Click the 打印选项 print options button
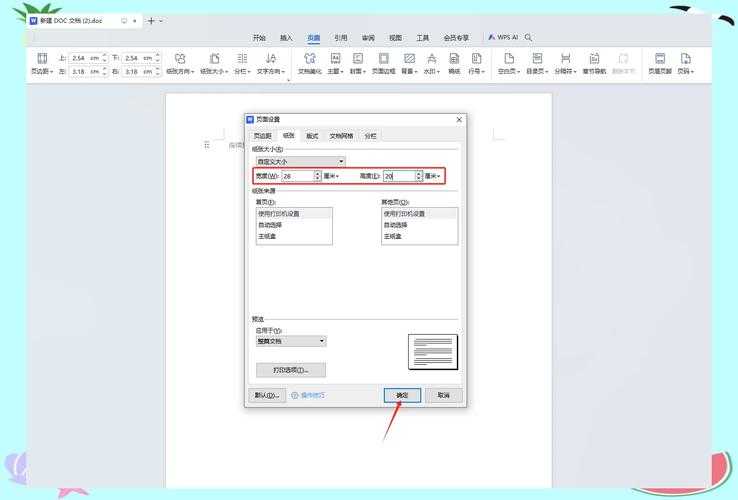 pyautogui.click(x=290, y=370)
